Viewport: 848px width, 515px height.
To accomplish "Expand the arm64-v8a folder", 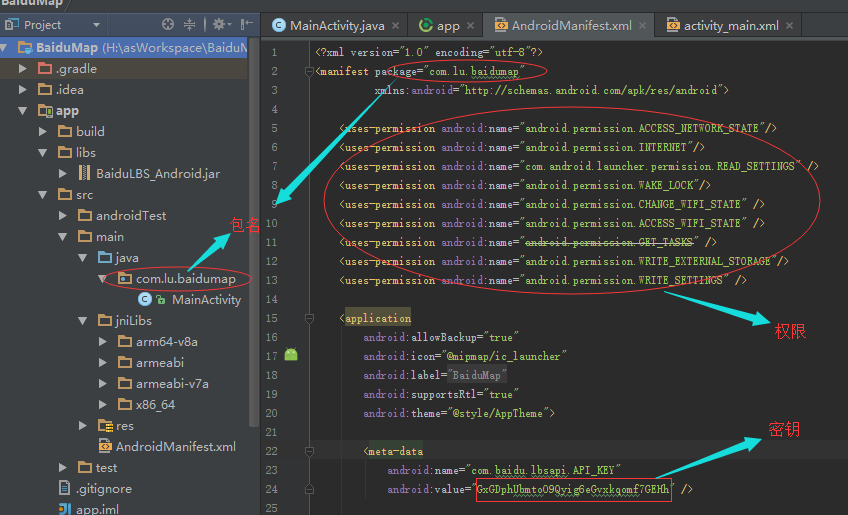I will pyautogui.click(x=103, y=342).
